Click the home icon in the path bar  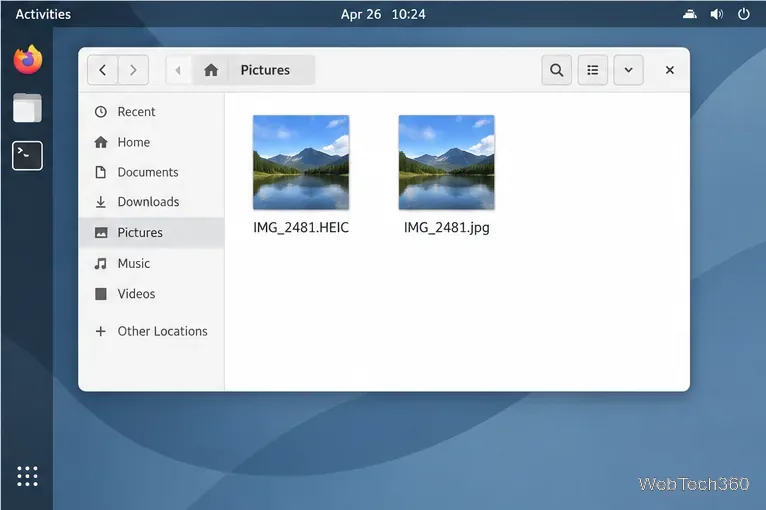coord(211,70)
